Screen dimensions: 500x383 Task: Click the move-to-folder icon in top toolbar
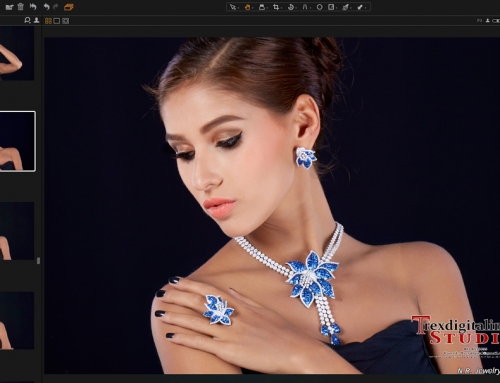(x=9, y=7)
